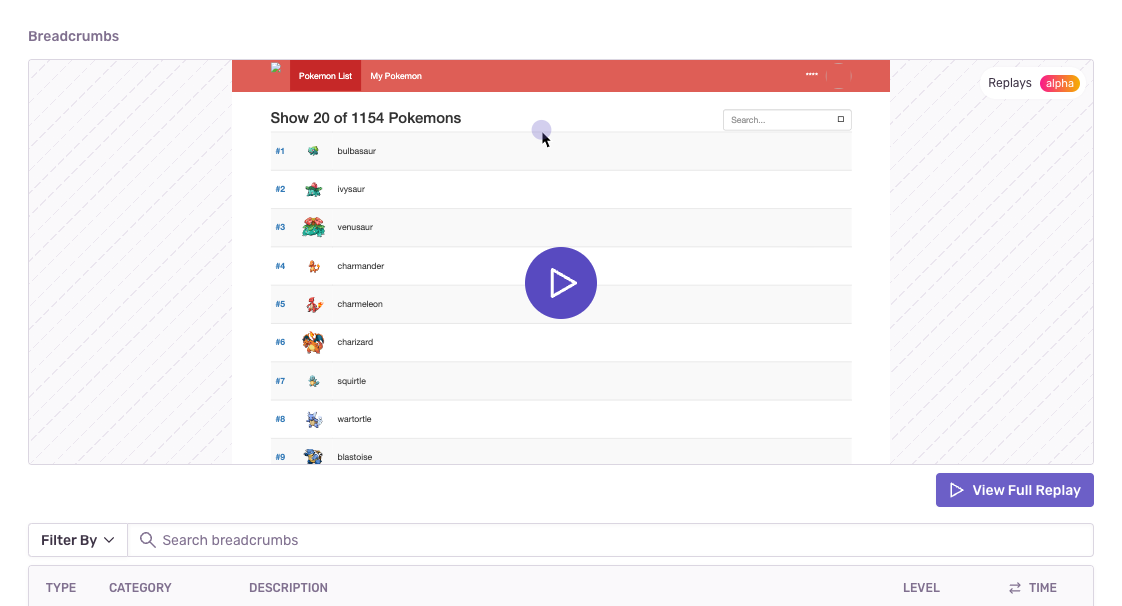Click the alpha badge next to Replays
Screen dimensions: 1122x606
coord(1059,84)
